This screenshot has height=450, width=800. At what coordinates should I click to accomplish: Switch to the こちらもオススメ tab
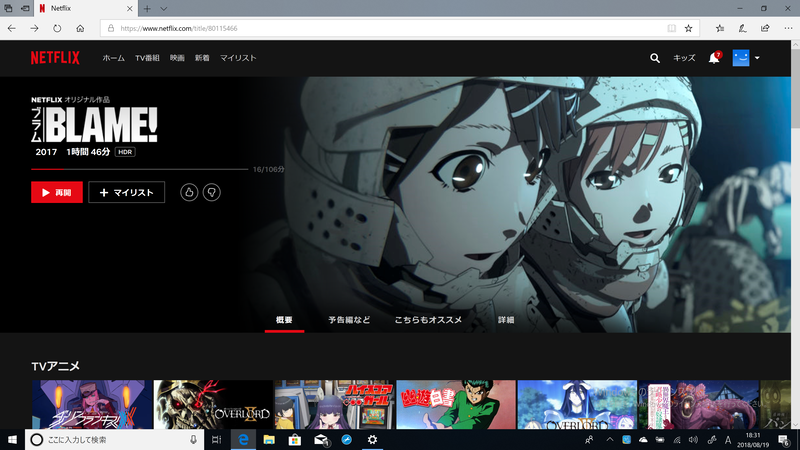[x=428, y=320]
